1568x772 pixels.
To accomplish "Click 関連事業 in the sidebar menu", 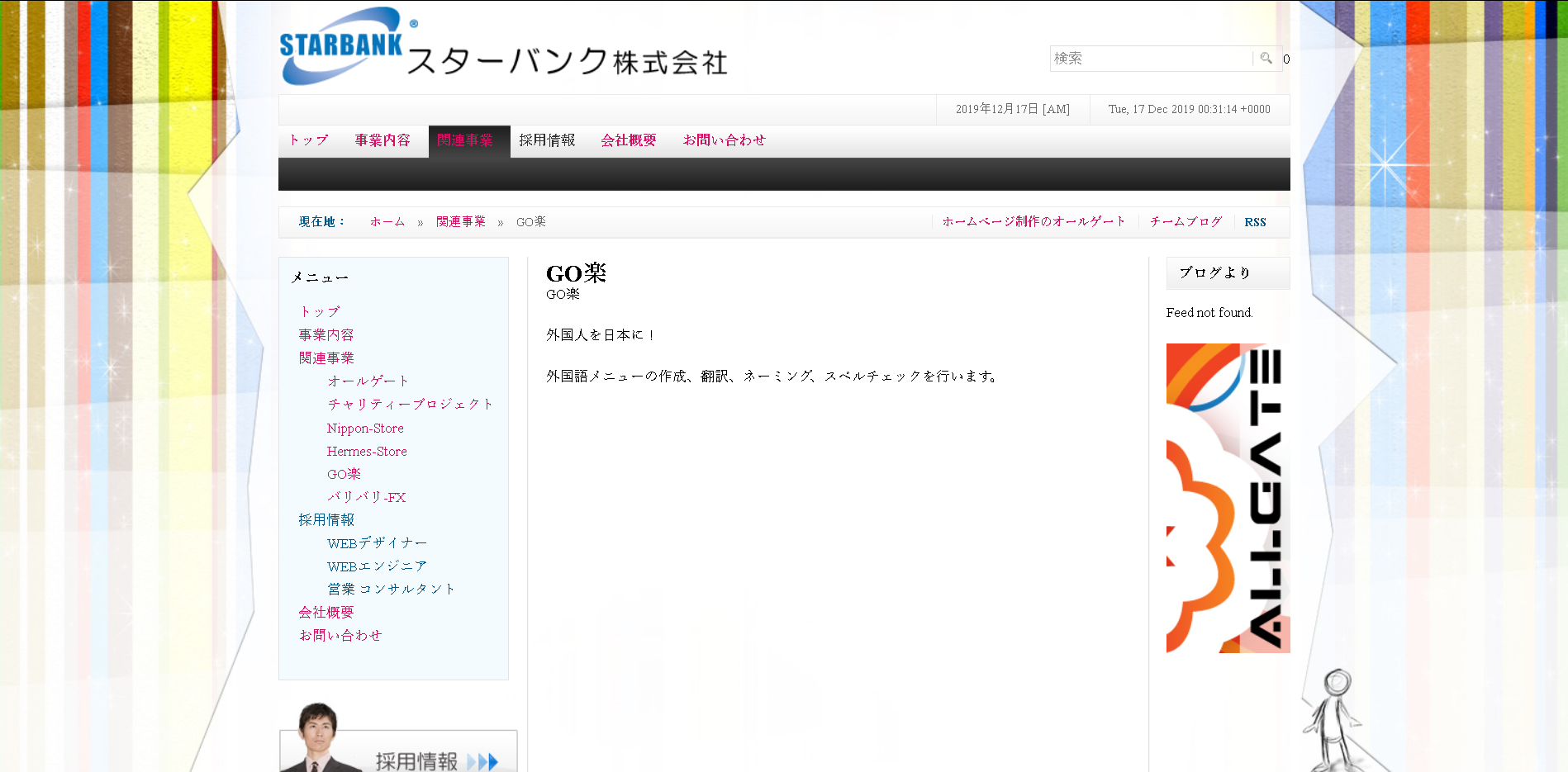I will coord(326,358).
